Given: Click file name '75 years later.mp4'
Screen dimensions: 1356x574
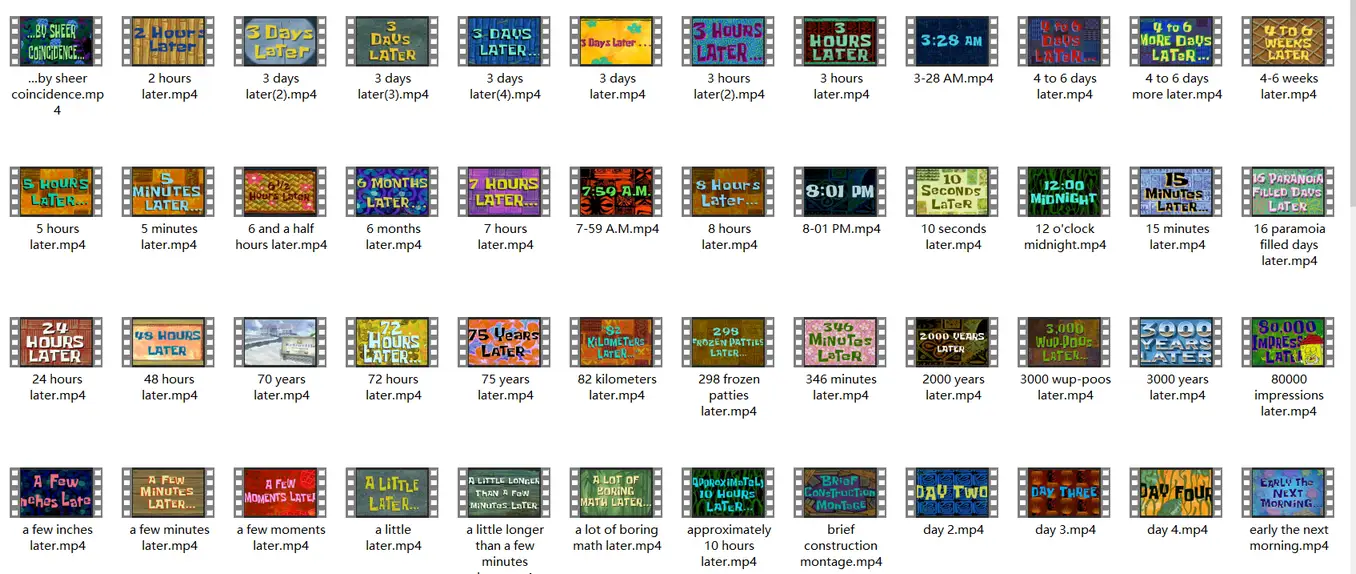Looking at the screenshot, I should coord(505,387).
